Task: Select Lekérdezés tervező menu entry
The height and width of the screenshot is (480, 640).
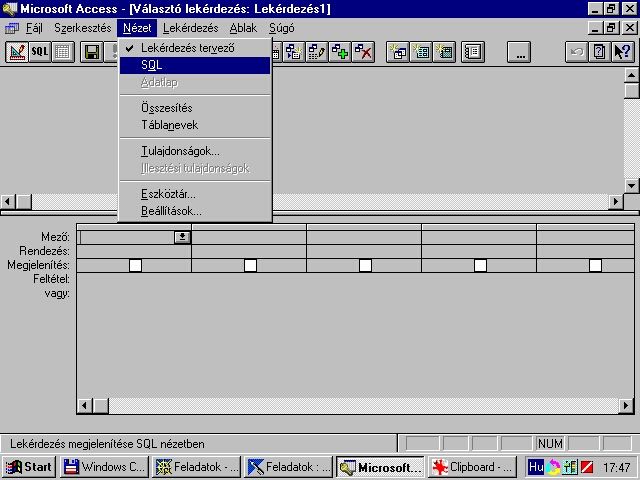Action: pyautogui.click(x=195, y=48)
